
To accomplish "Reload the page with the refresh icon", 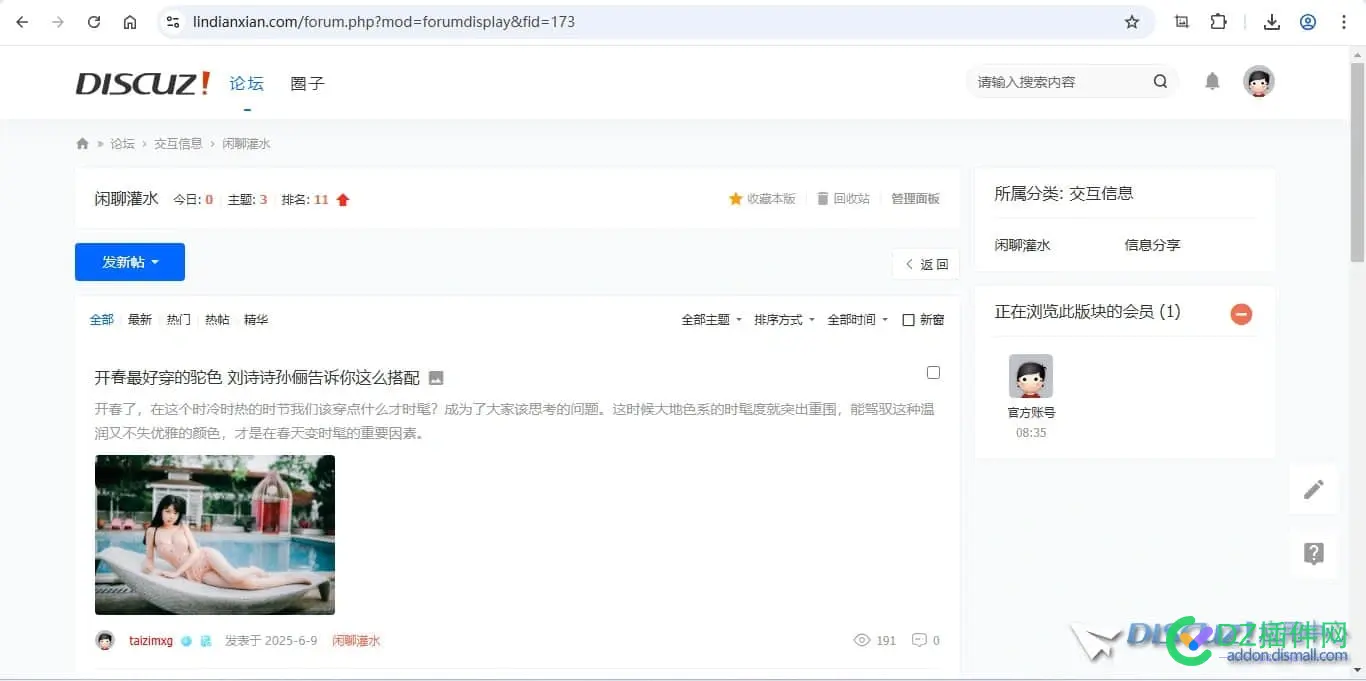I will coord(94,22).
